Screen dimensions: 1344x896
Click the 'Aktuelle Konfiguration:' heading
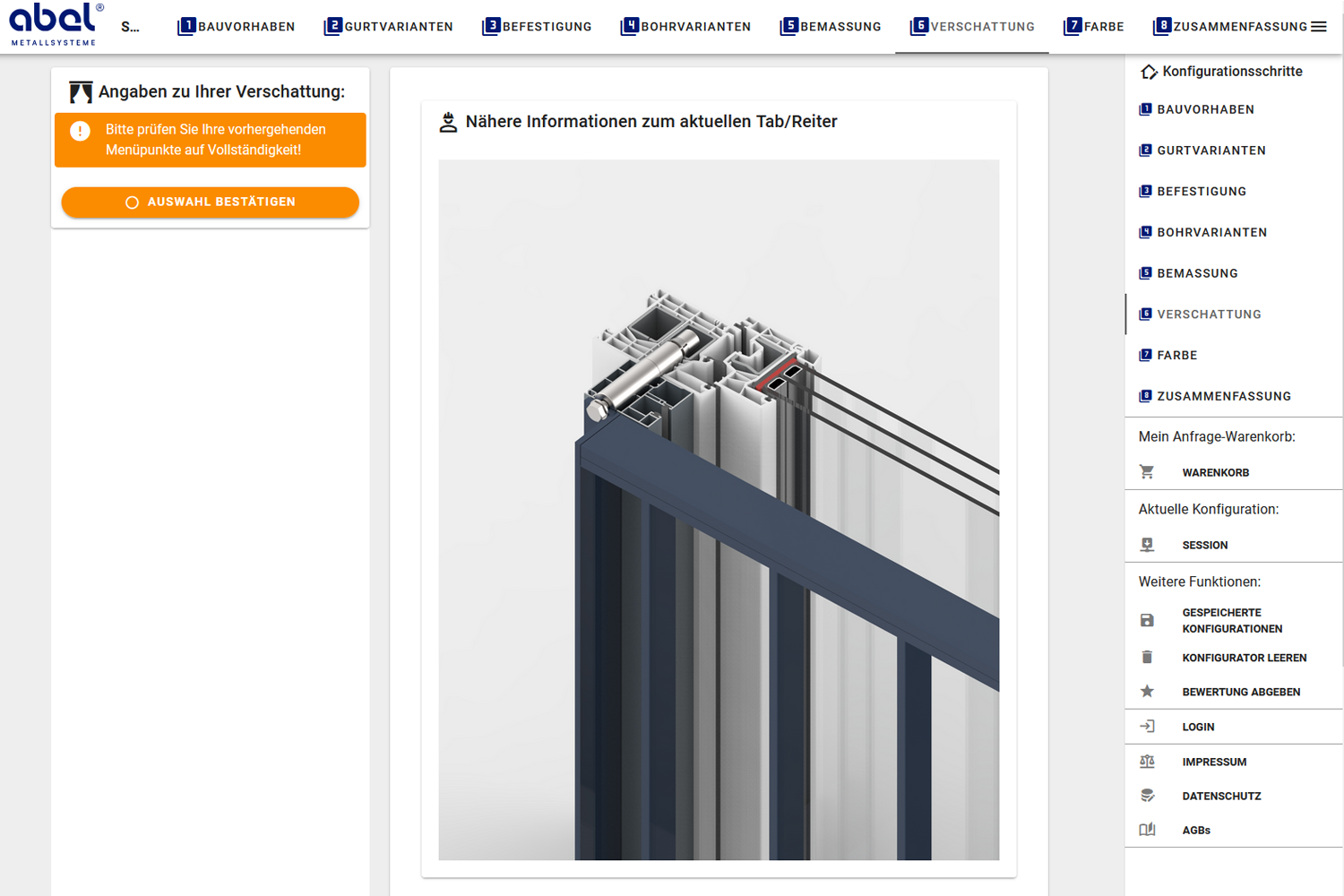tap(1209, 510)
